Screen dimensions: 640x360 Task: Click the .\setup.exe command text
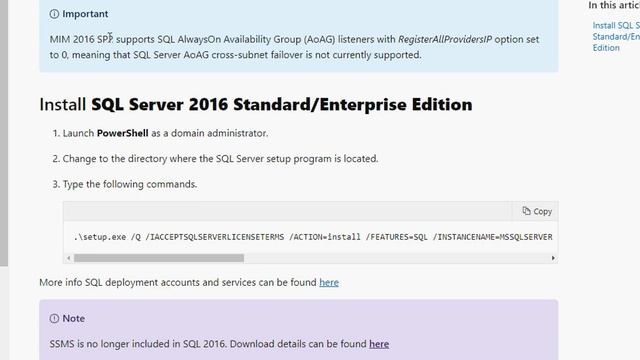pyautogui.click(x=313, y=237)
